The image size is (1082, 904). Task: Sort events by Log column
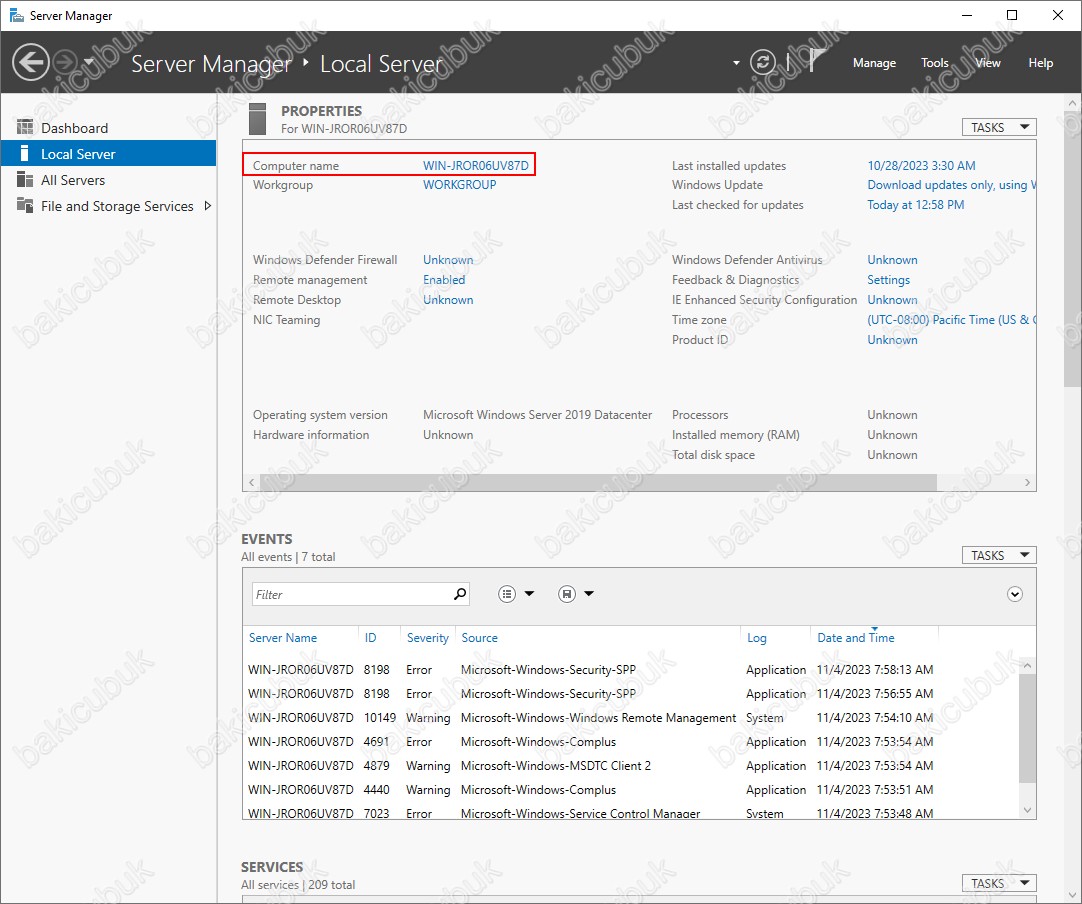point(757,638)
